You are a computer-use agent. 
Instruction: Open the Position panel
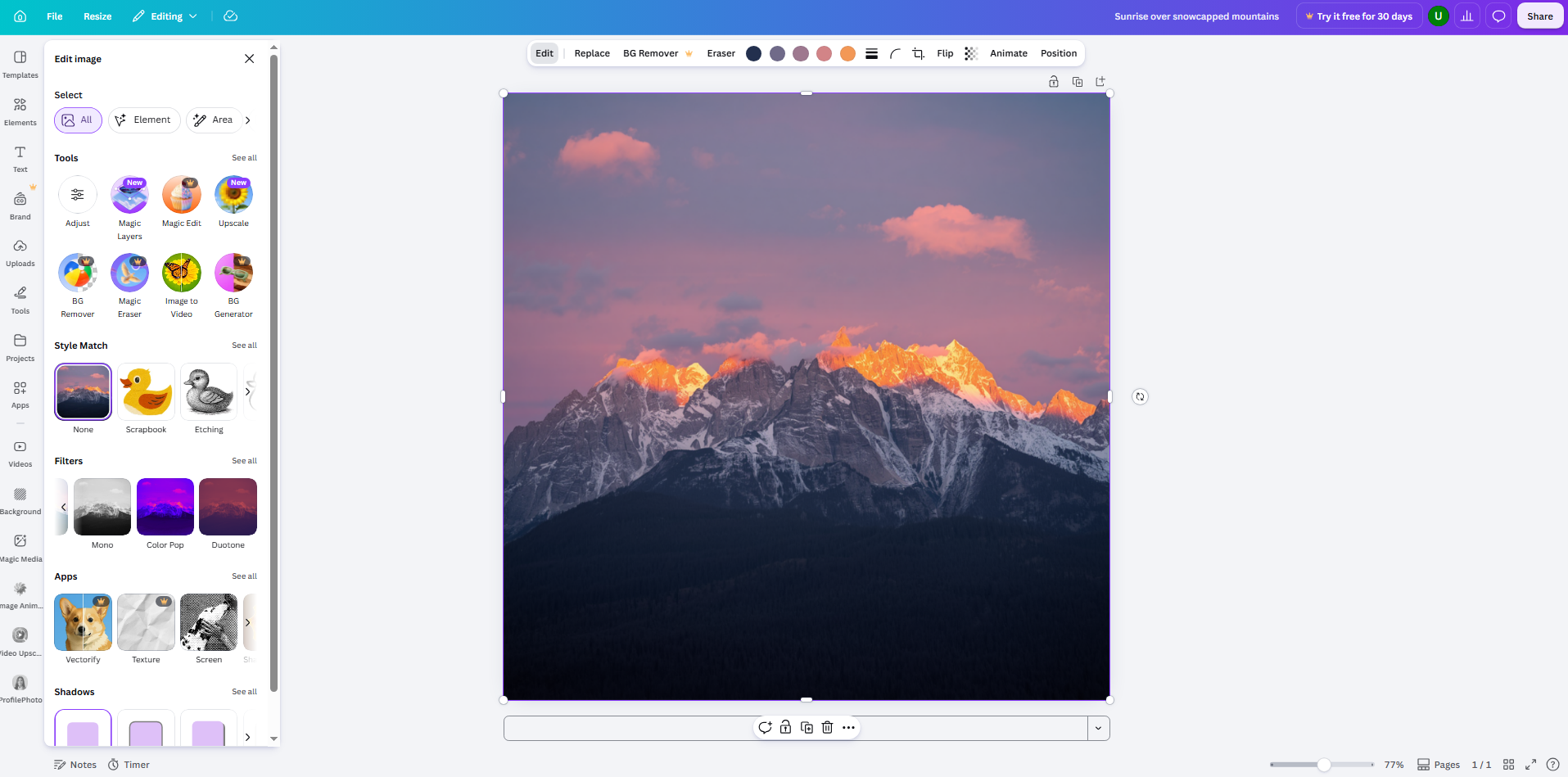(1059, 53)
